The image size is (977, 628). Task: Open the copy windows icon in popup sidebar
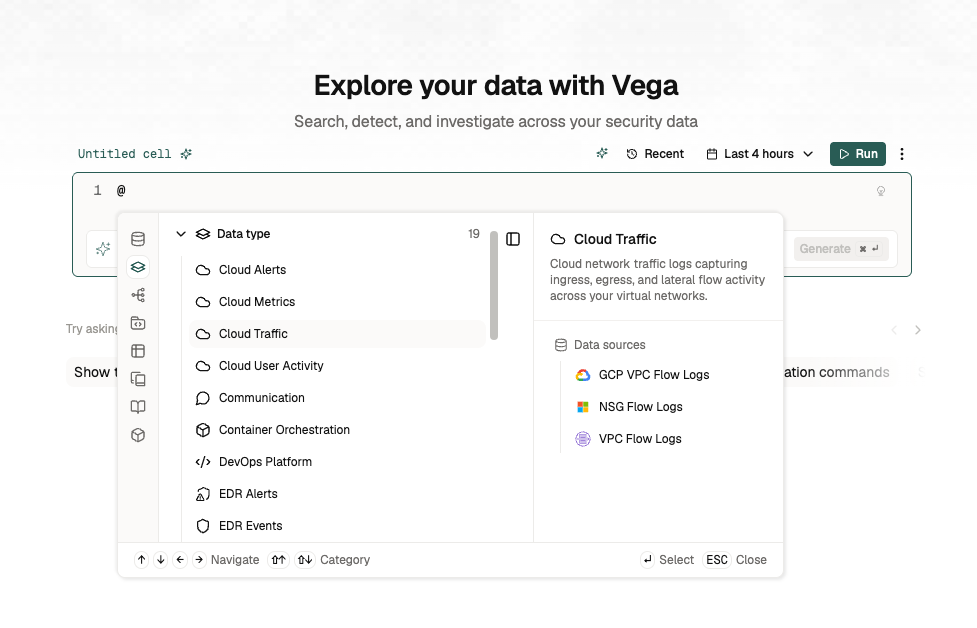click(x=138, y=379)
